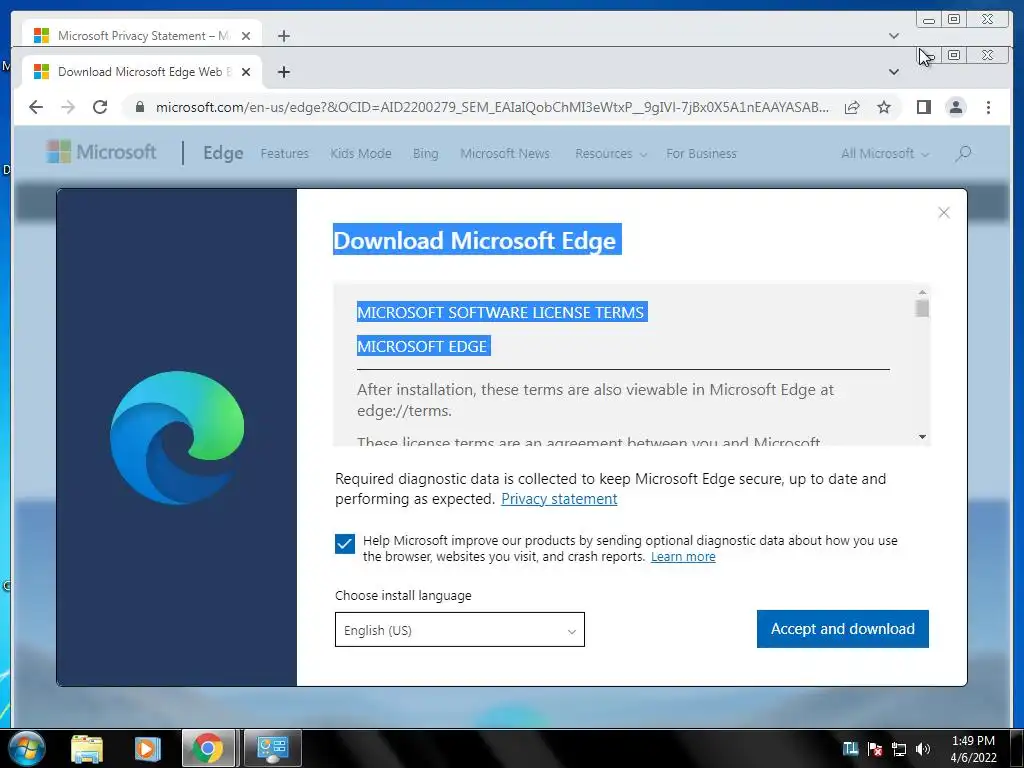Image resolution: width=1024 pixels, height=768 pixels.
Task: Reload the Edge download page
Action: tap(100, 107)
